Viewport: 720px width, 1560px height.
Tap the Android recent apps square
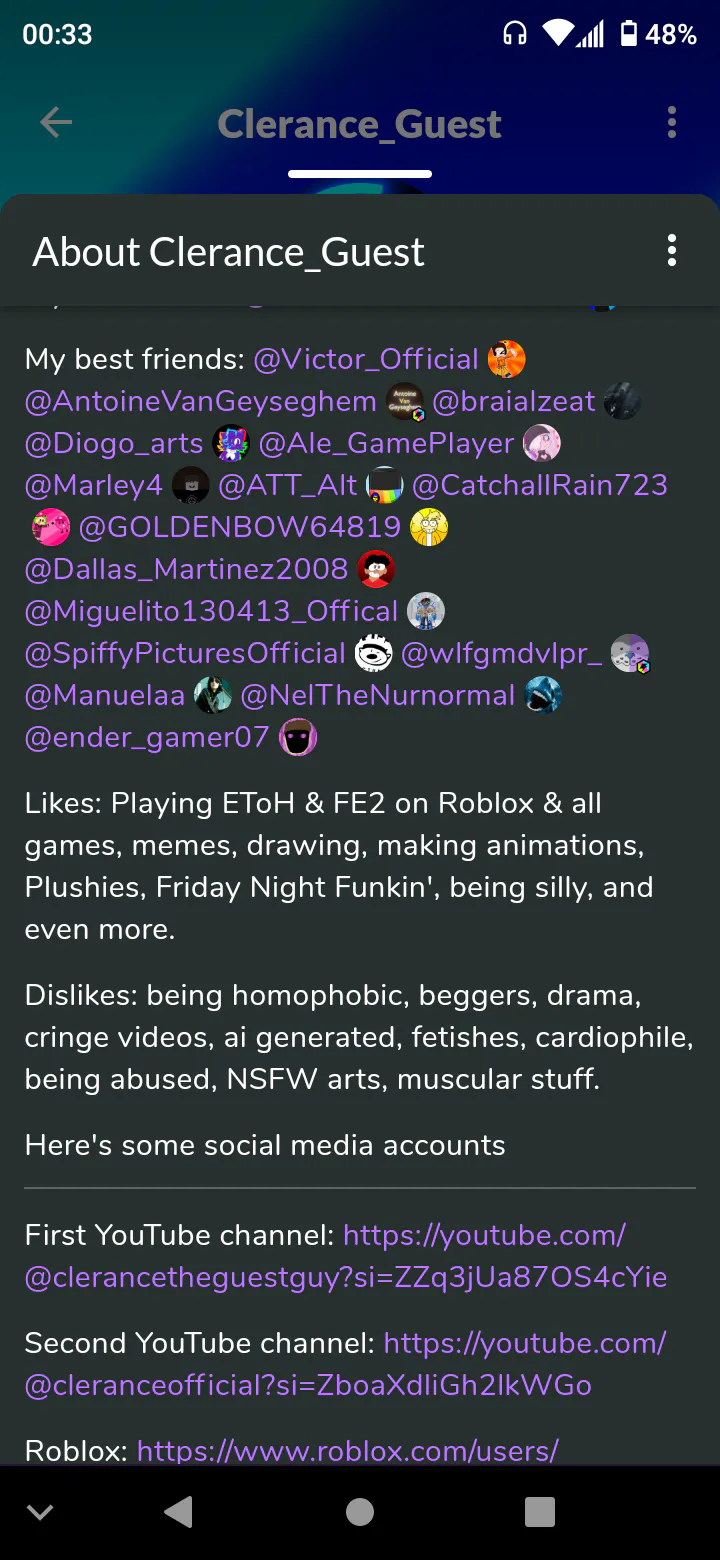[540, 1512]
